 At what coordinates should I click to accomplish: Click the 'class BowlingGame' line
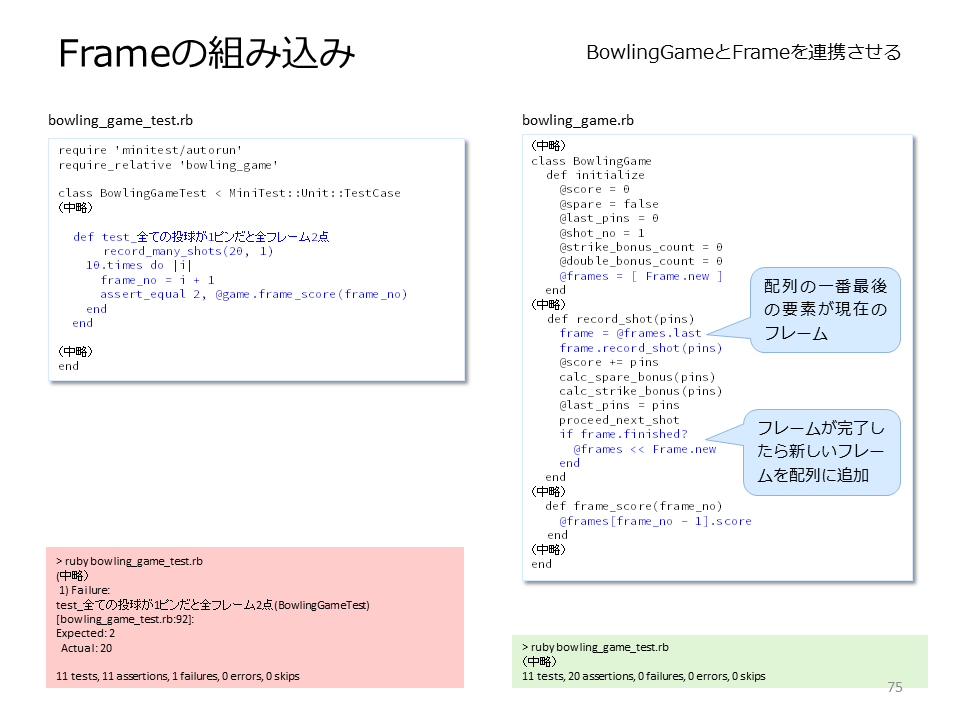[x=591, y=161]
